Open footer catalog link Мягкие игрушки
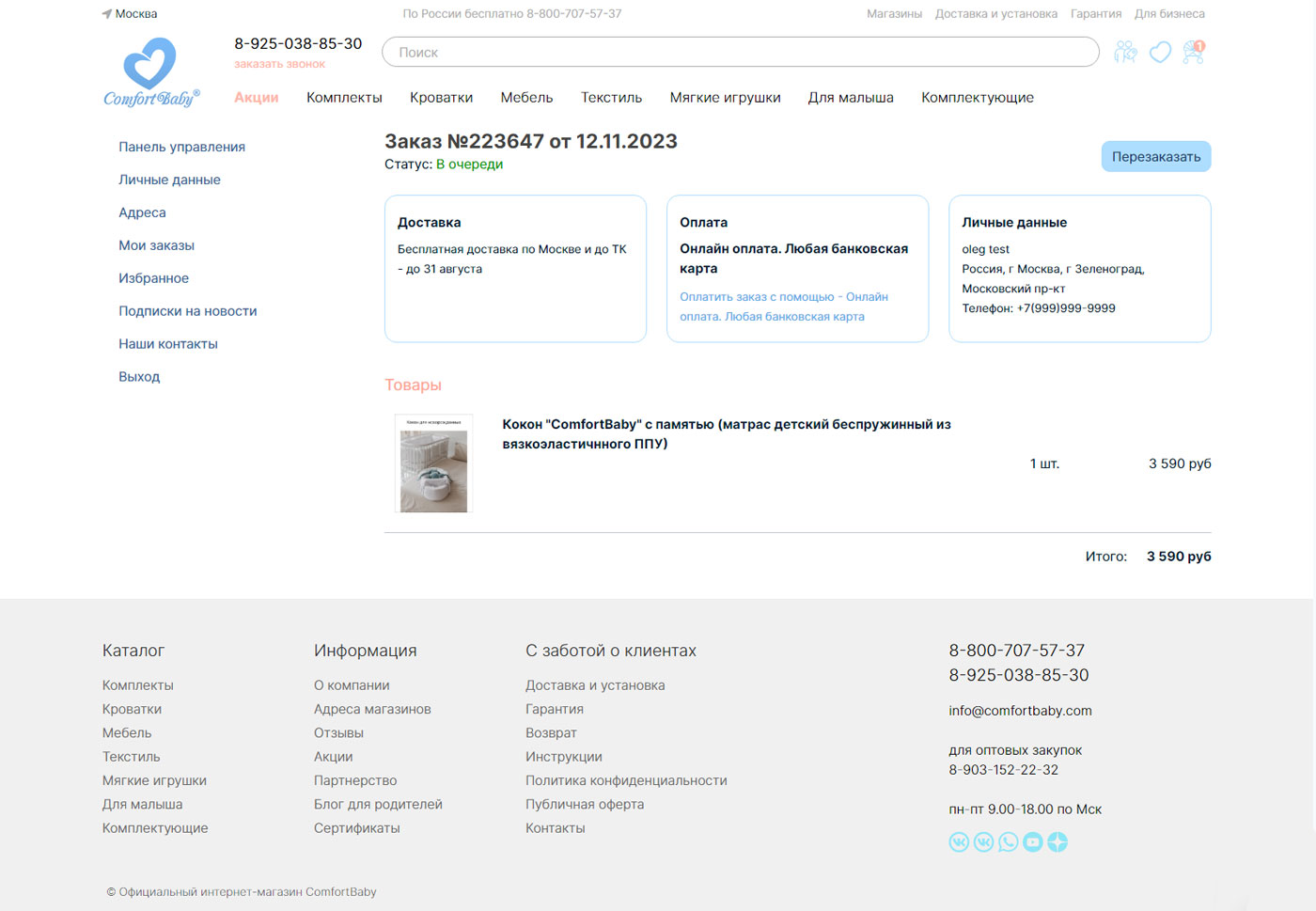The image size is (1316, 911). point(154,780)
